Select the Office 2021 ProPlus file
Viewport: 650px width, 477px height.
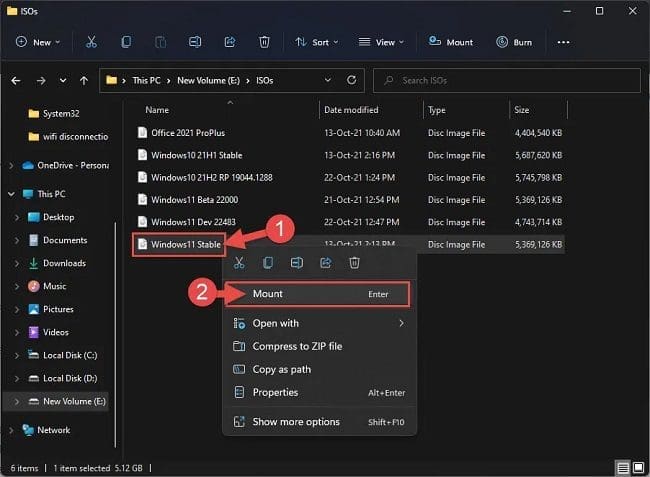tap(188, 133)
